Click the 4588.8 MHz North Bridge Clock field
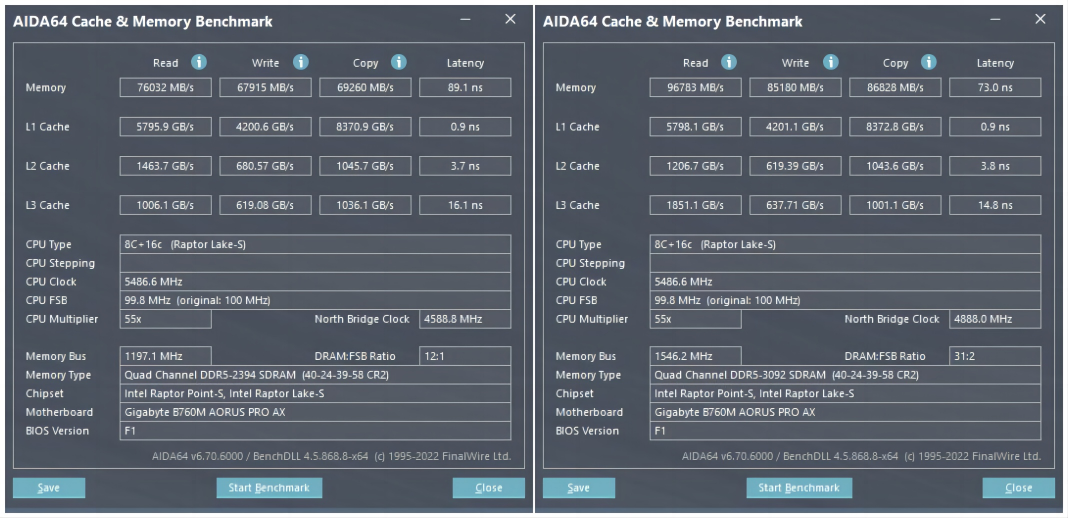This screenshot has width=1068, height=518. pyautogui.click(x=465, y=319)
